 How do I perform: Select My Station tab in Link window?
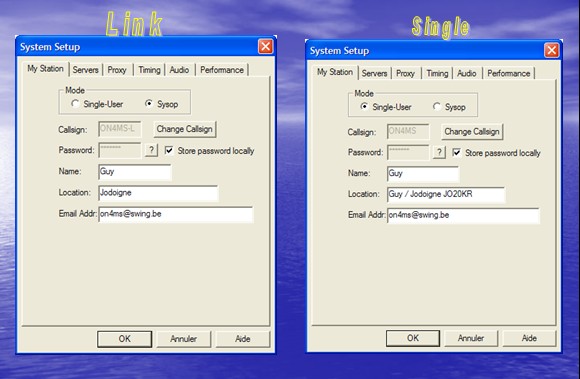[45, 69]
